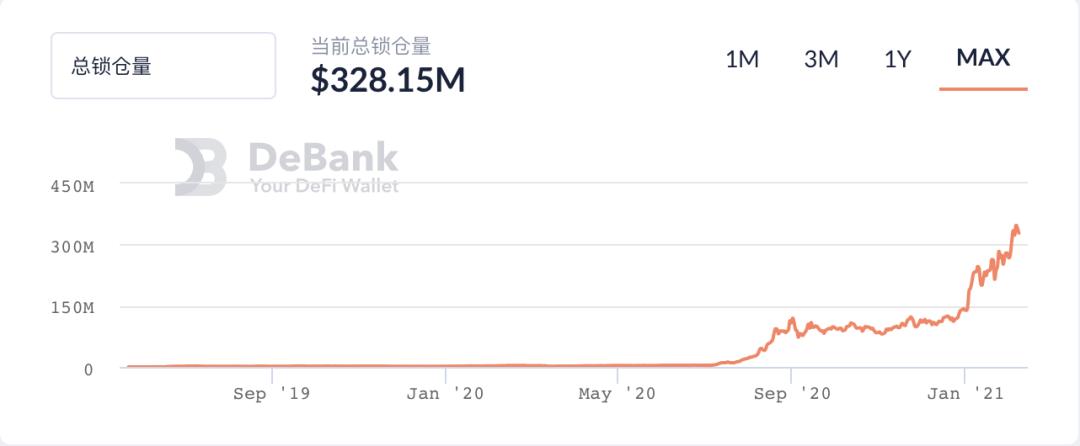The height and width of the screenshot is (446, 1080).
Task: Click the Jan '21 axis label
Action: click(965, 394)
